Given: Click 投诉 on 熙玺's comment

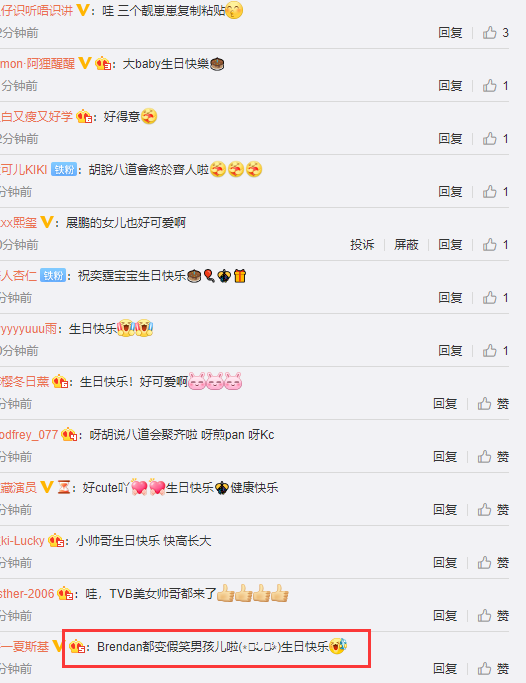Looking at the screenshot, I should pos(362,245).
